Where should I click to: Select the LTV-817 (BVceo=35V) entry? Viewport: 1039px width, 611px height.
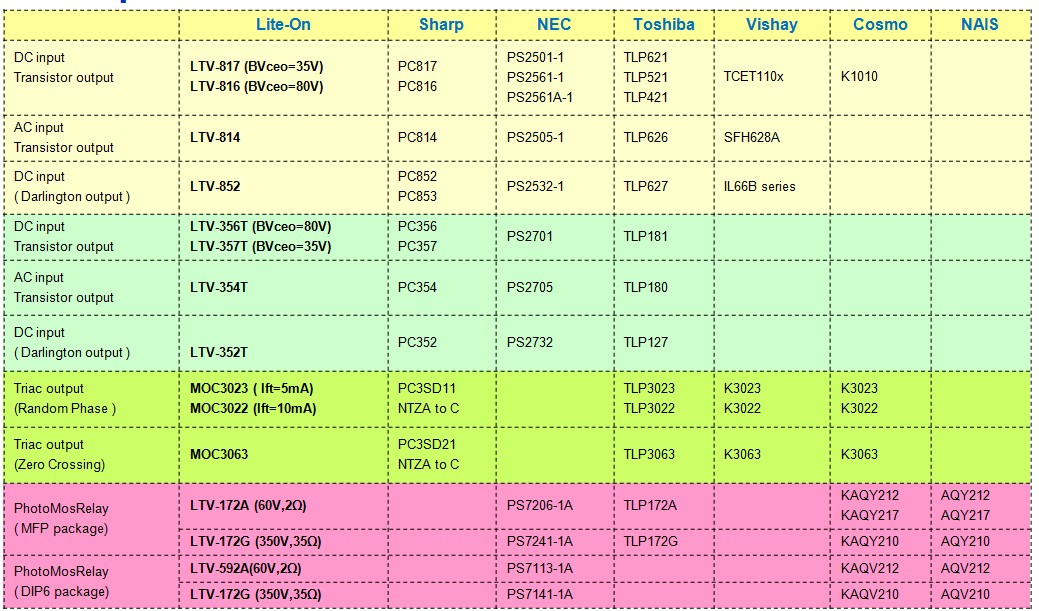tap(256, 66)
